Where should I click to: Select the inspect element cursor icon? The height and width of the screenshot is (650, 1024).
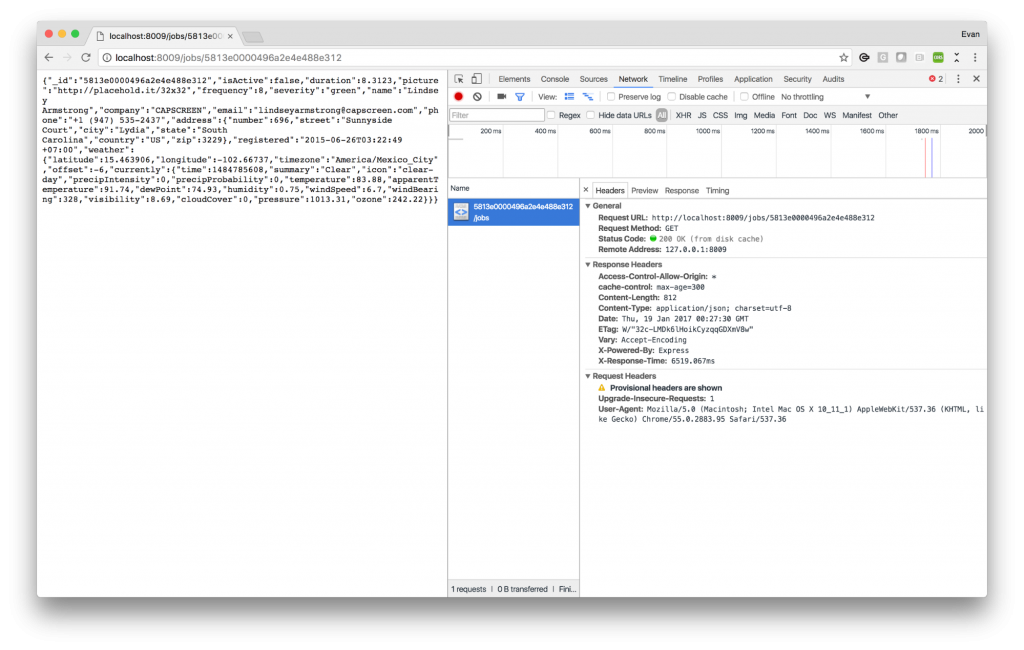(x=458, y=78)
